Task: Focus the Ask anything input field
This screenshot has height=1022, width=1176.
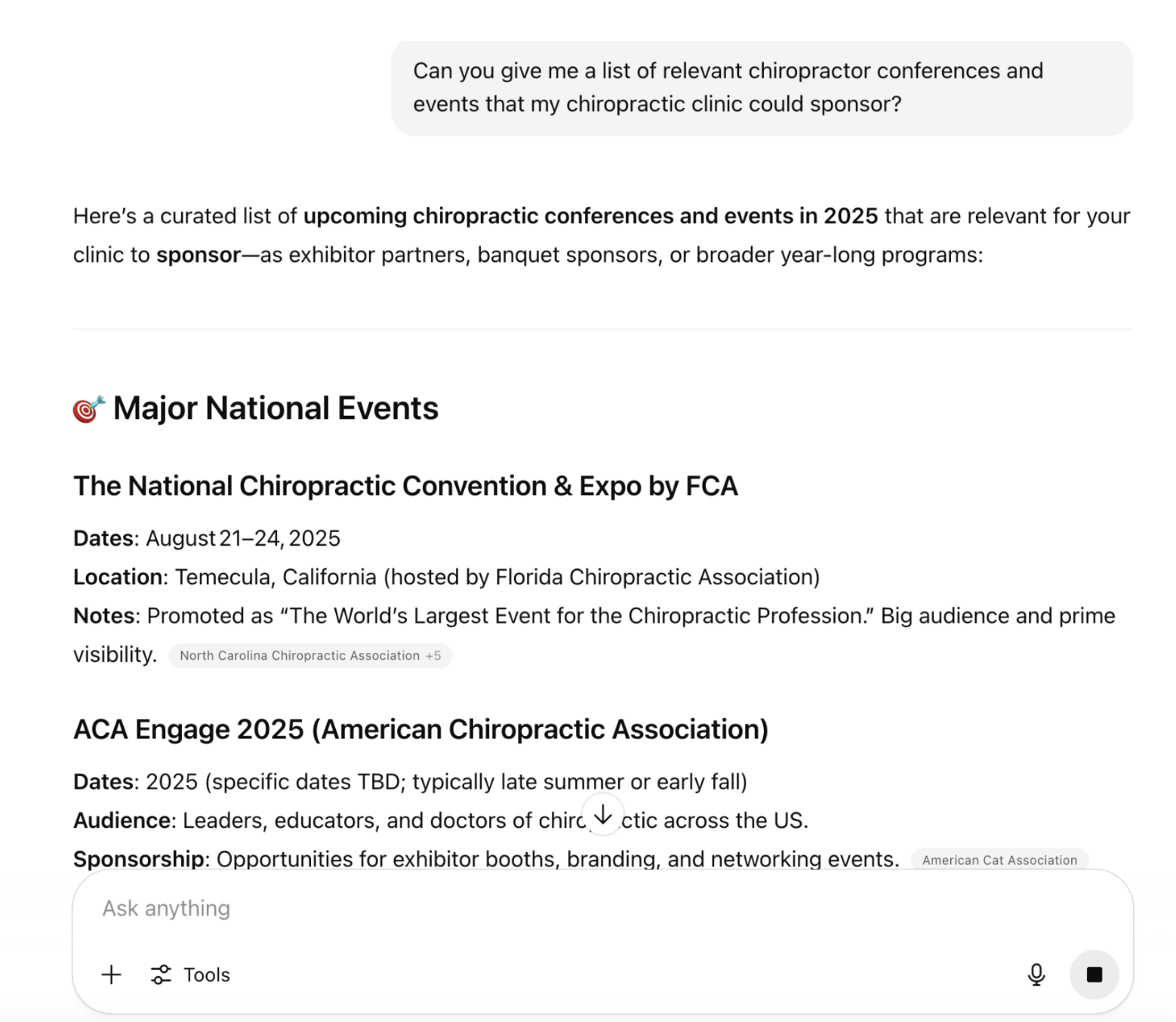Action: 528,908
